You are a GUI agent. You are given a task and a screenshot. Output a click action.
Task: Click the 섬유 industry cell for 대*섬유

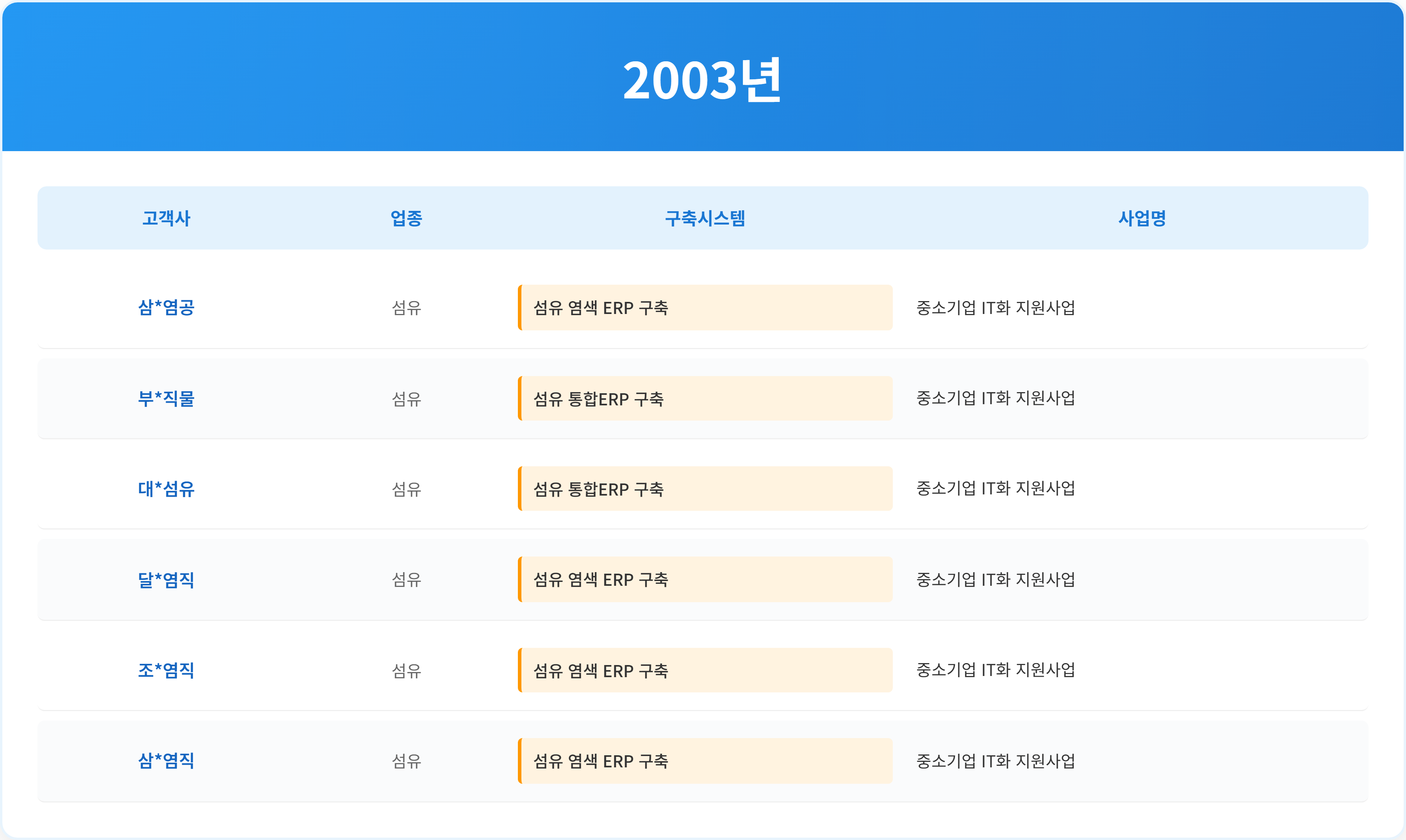[x=407, y=489]
